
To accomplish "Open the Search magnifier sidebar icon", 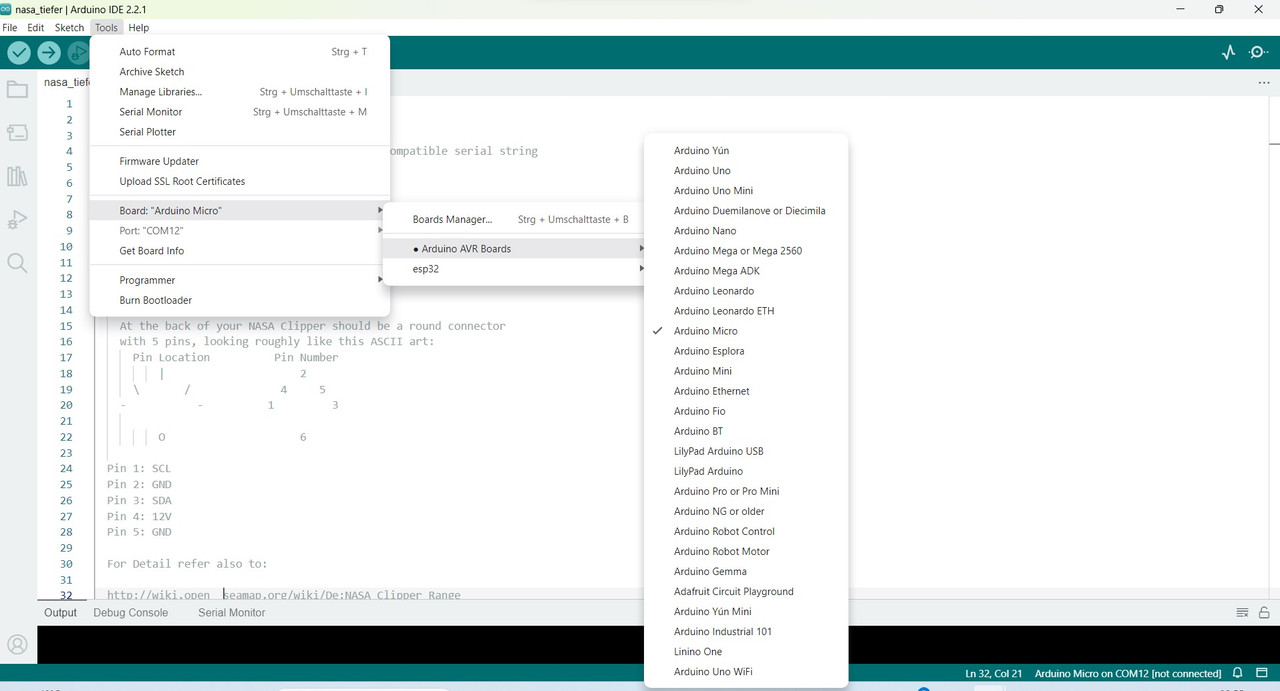I will 17,263.
